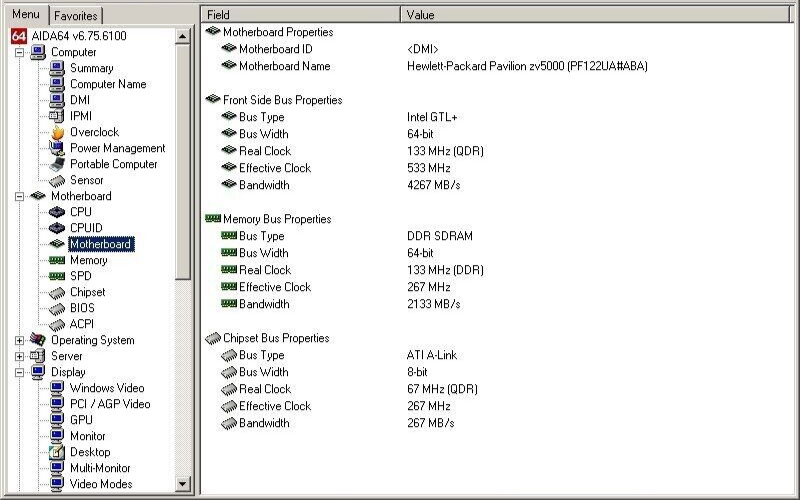
Task: Click the Overclock flame icon
Action: (x=57, y=132)
